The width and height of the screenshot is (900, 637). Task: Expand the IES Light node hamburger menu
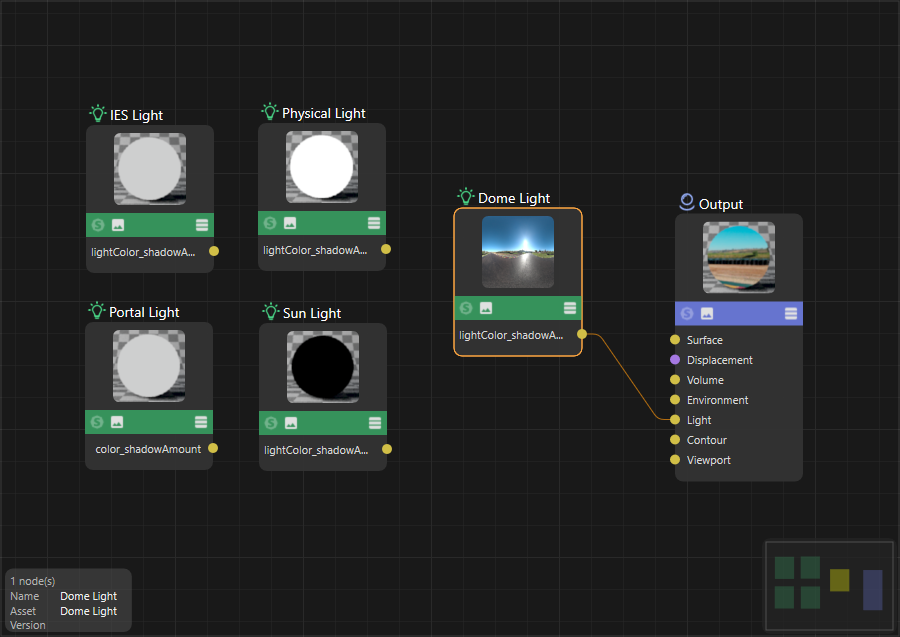pyautogui.click(x=202, y=225)
